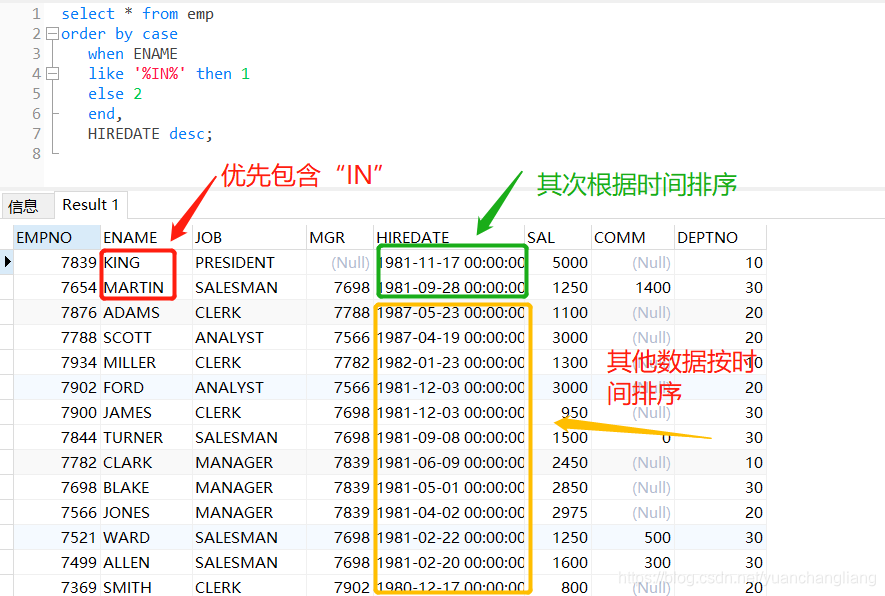Click the BLAKE name cell
885x596 pixels.
pos(146,487)
